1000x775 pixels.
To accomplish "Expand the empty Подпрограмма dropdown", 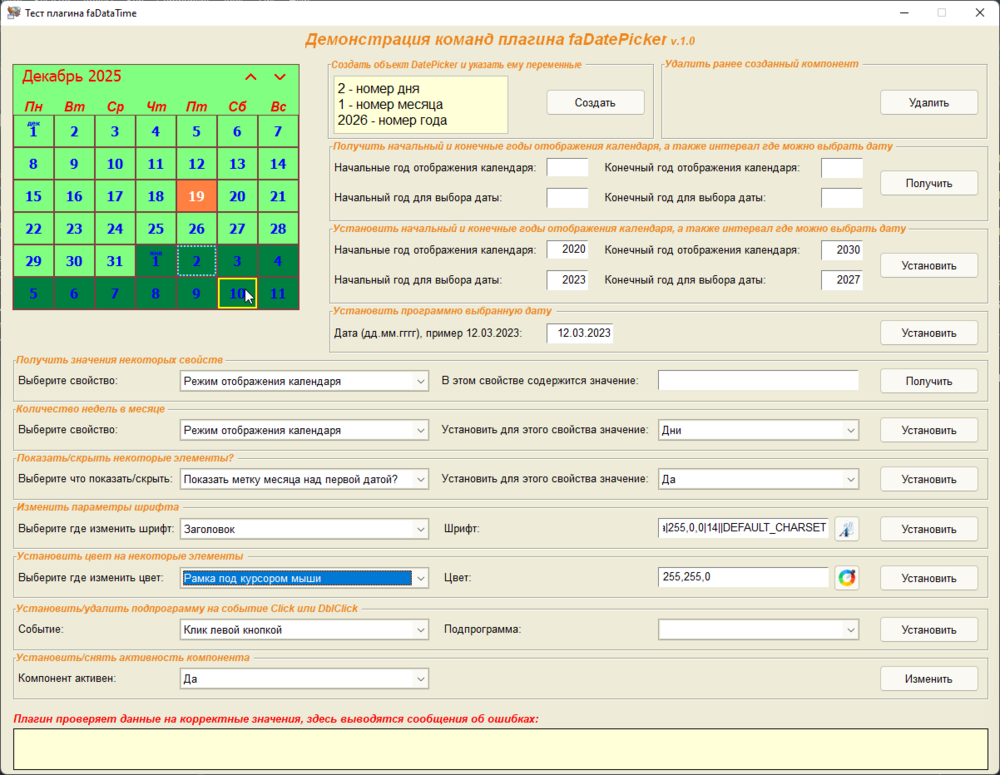I will [x=758, y=629].
